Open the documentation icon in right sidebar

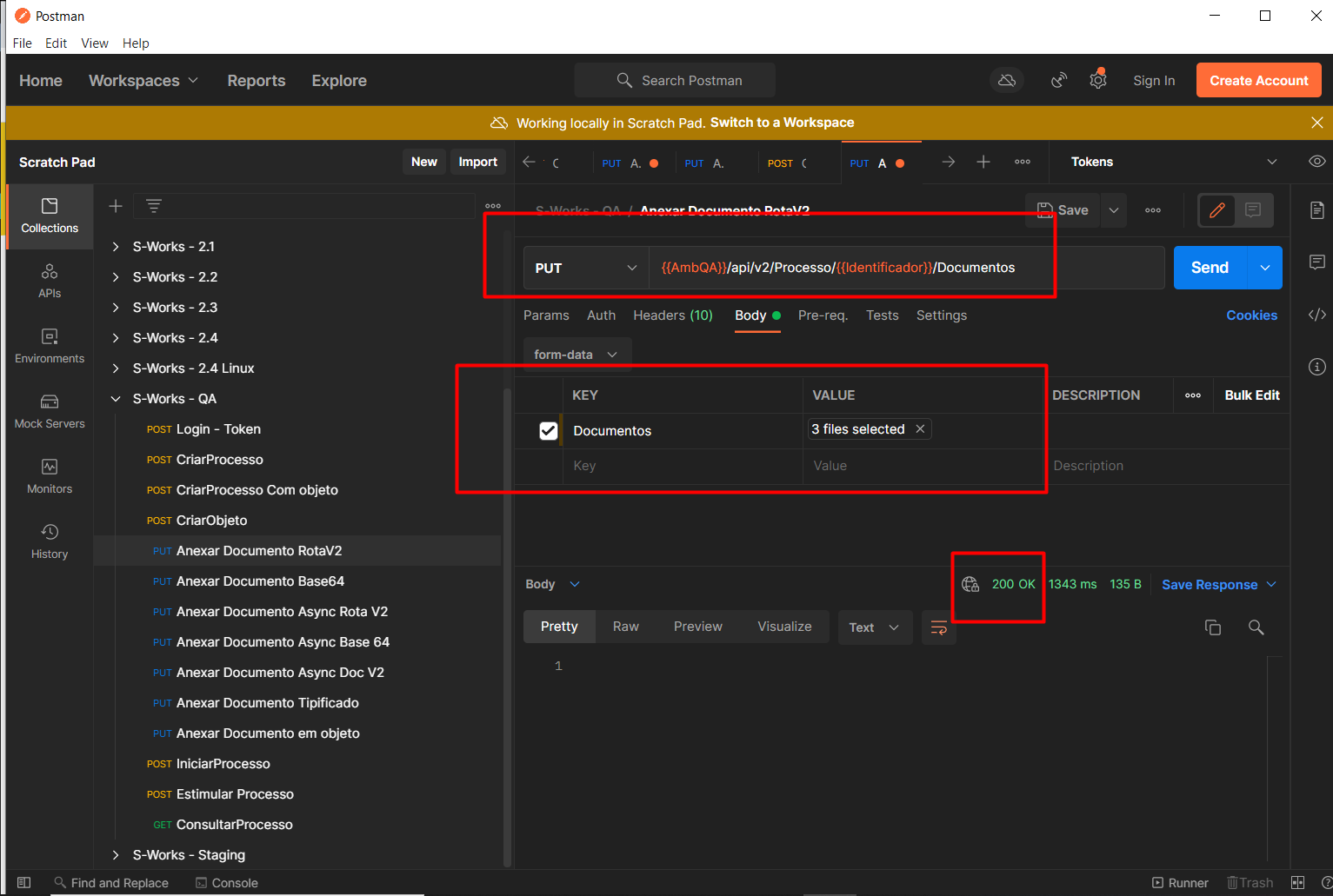click(x=1317, y=210)
